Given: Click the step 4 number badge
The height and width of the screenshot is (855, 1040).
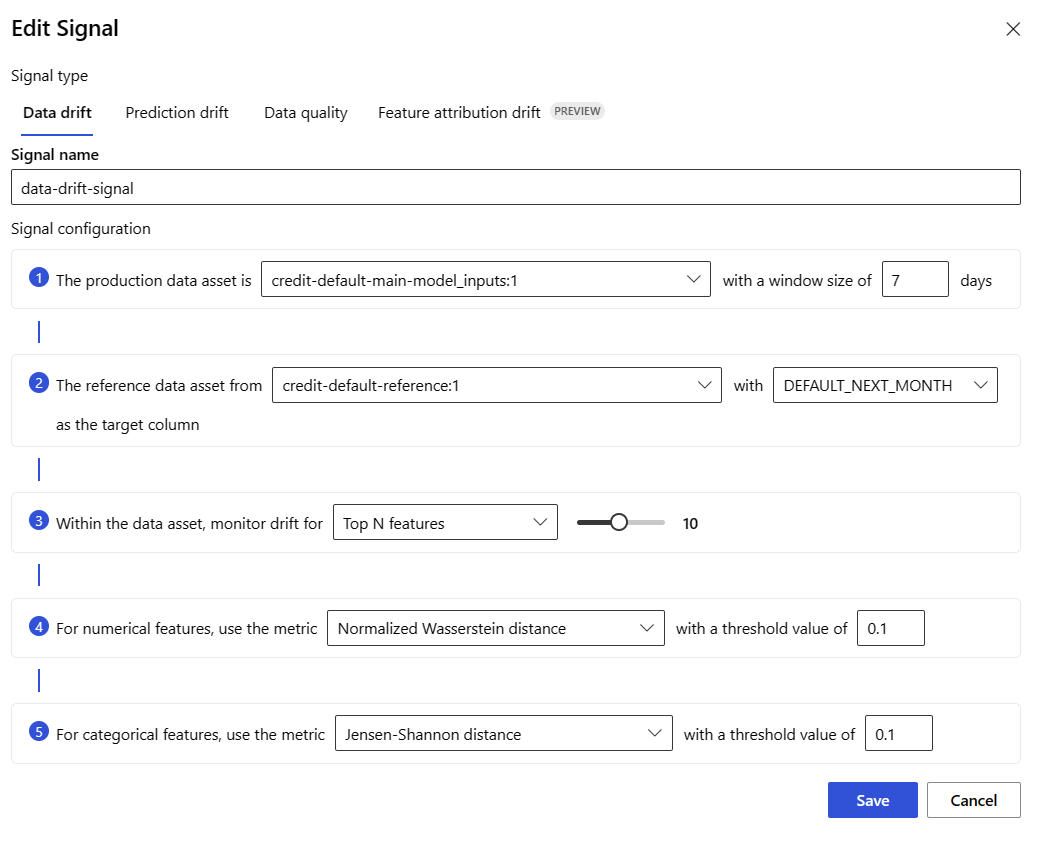Looking at the screenshot, I should coord(39,627).
